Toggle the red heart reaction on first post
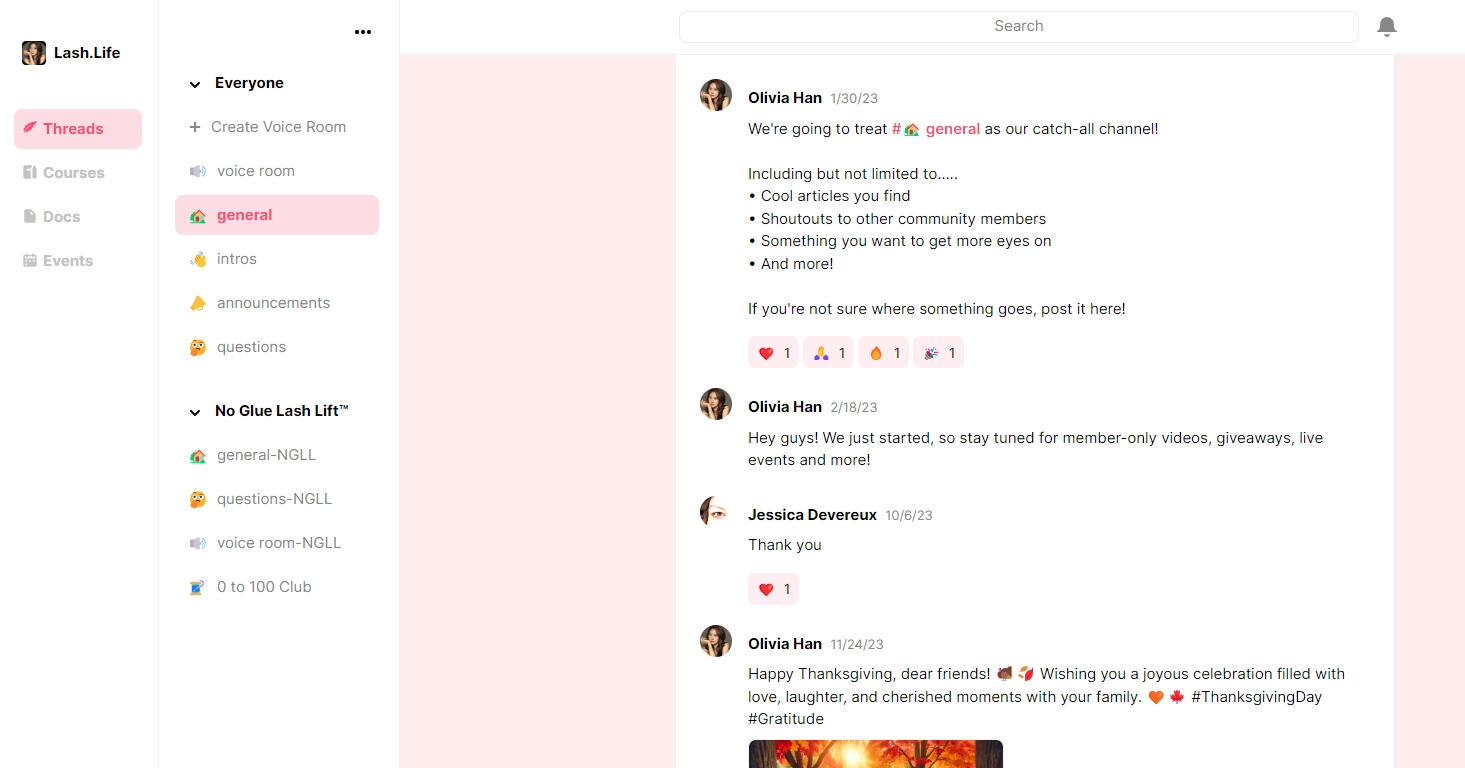 click(x=773, y=353)
